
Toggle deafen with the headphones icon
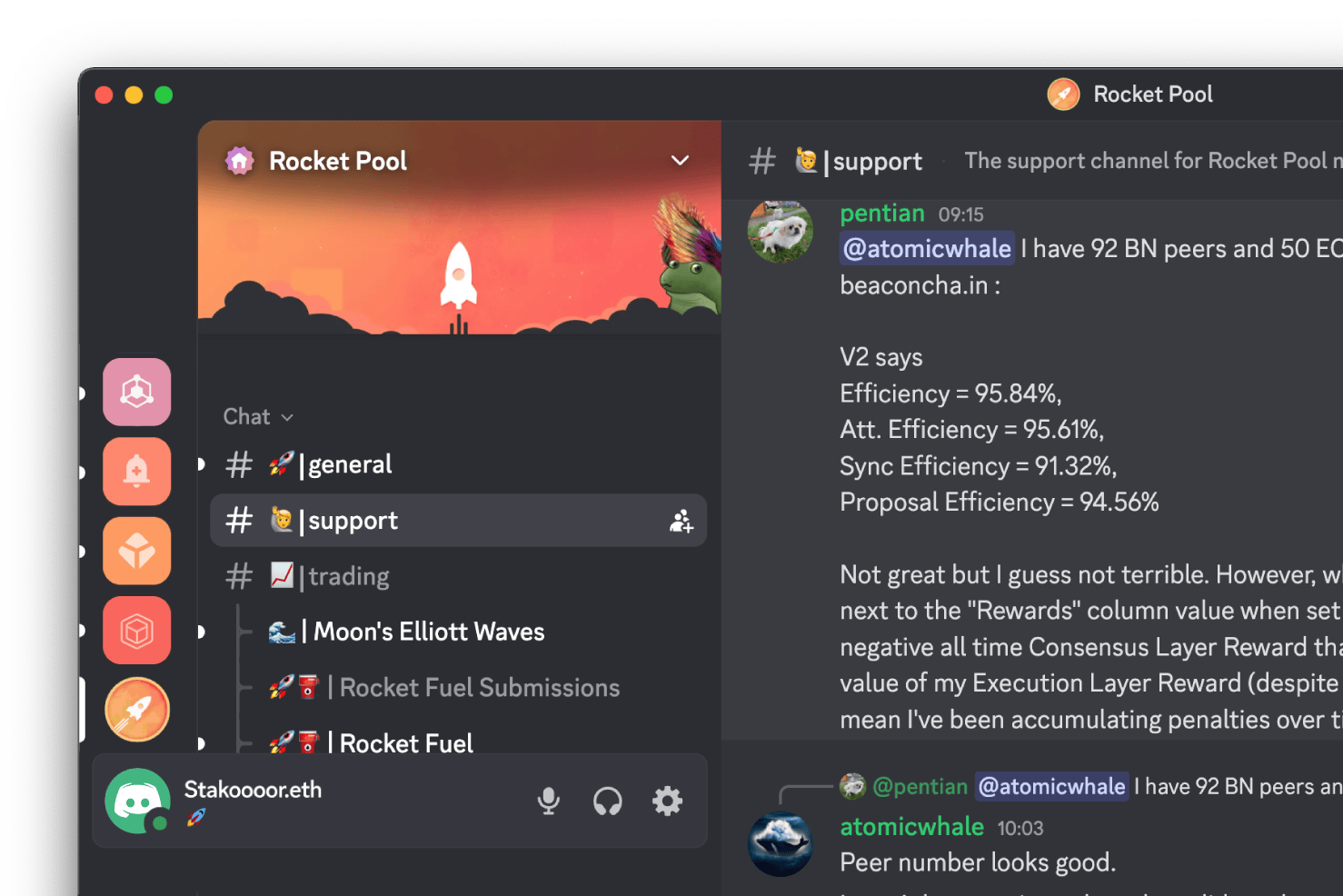point(607,801)
